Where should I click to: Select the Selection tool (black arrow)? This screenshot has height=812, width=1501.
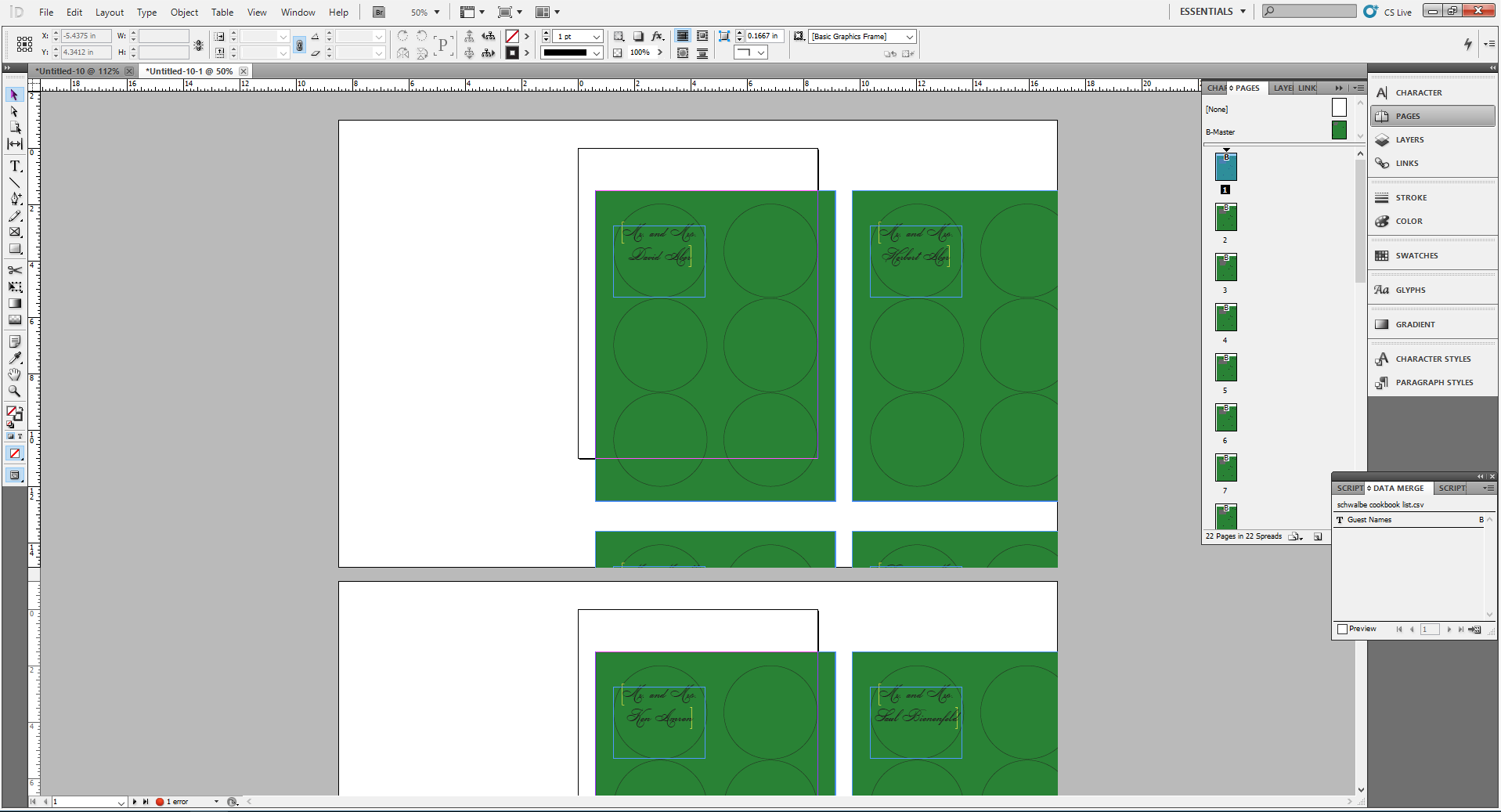click(14, 95)
